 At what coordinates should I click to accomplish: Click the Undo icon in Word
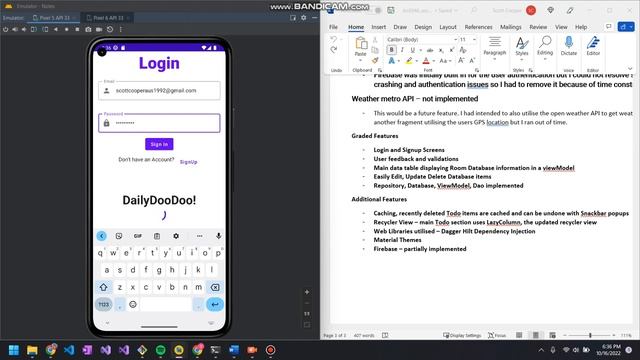[x=333, y=39]
